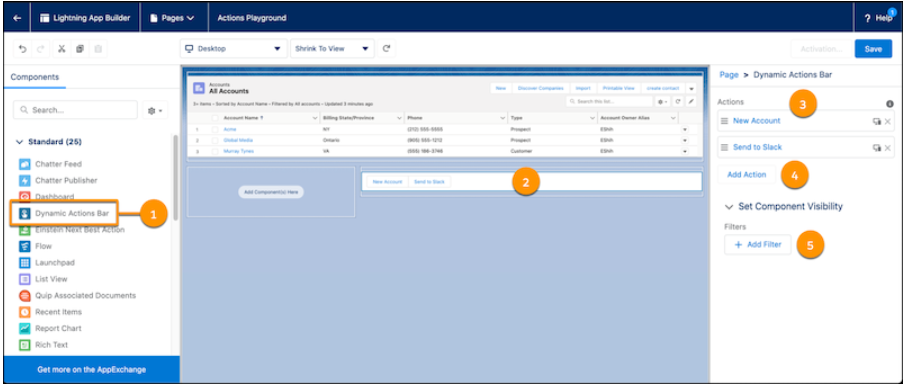This screenshot has width=909, height=391.
Task: Save the page
Action: click(x=873, y=49)
